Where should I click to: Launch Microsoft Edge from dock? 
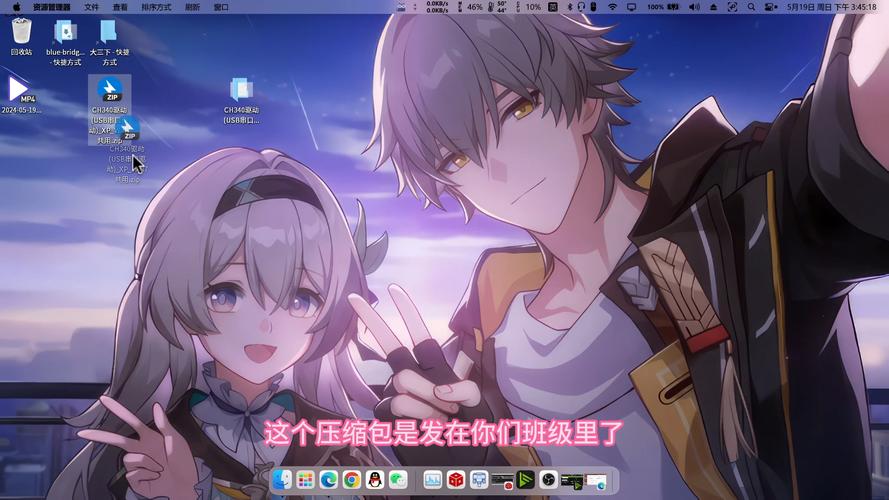[328, 480]
